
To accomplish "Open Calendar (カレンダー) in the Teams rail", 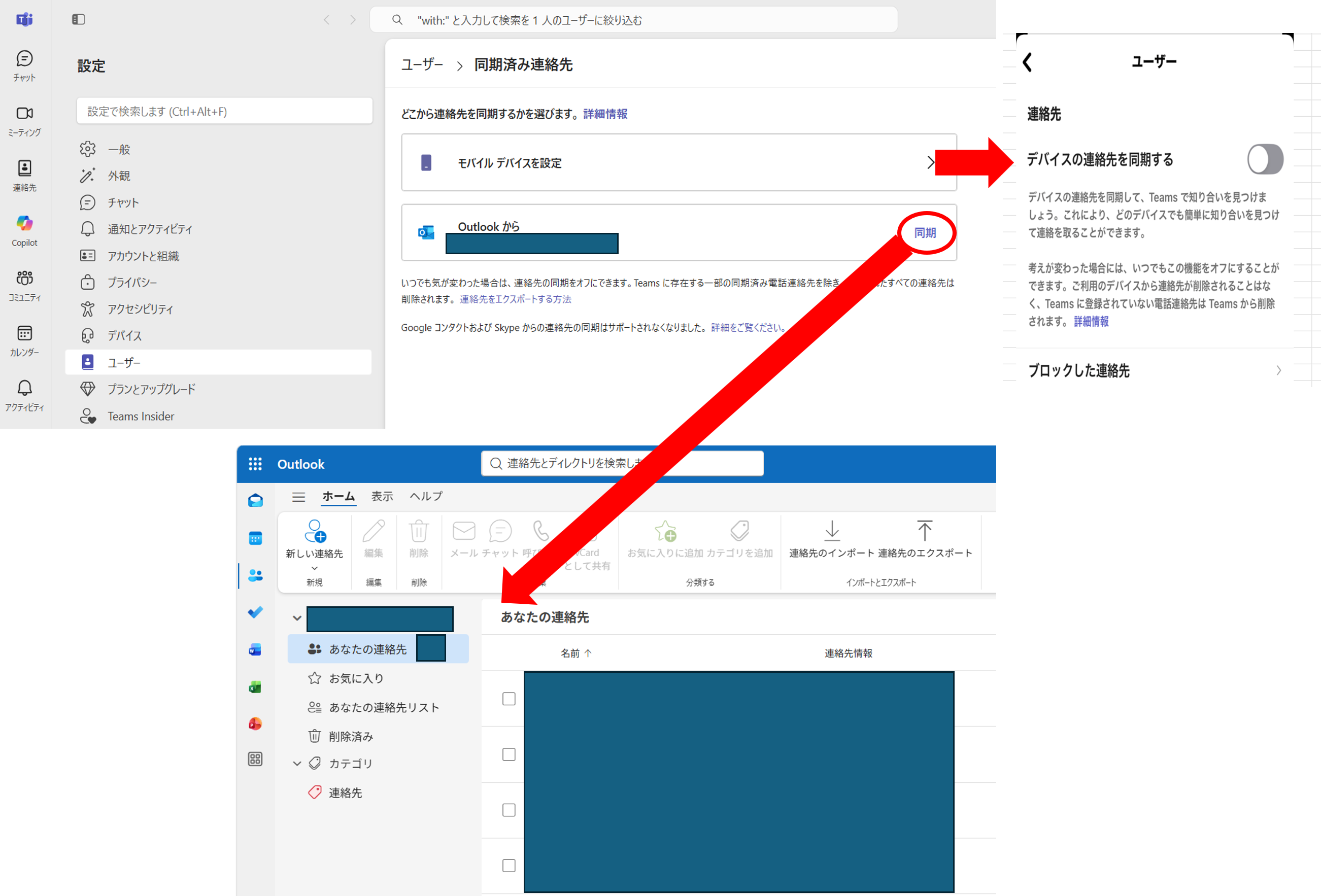I will pyautogui.click(x=24, y=340).
